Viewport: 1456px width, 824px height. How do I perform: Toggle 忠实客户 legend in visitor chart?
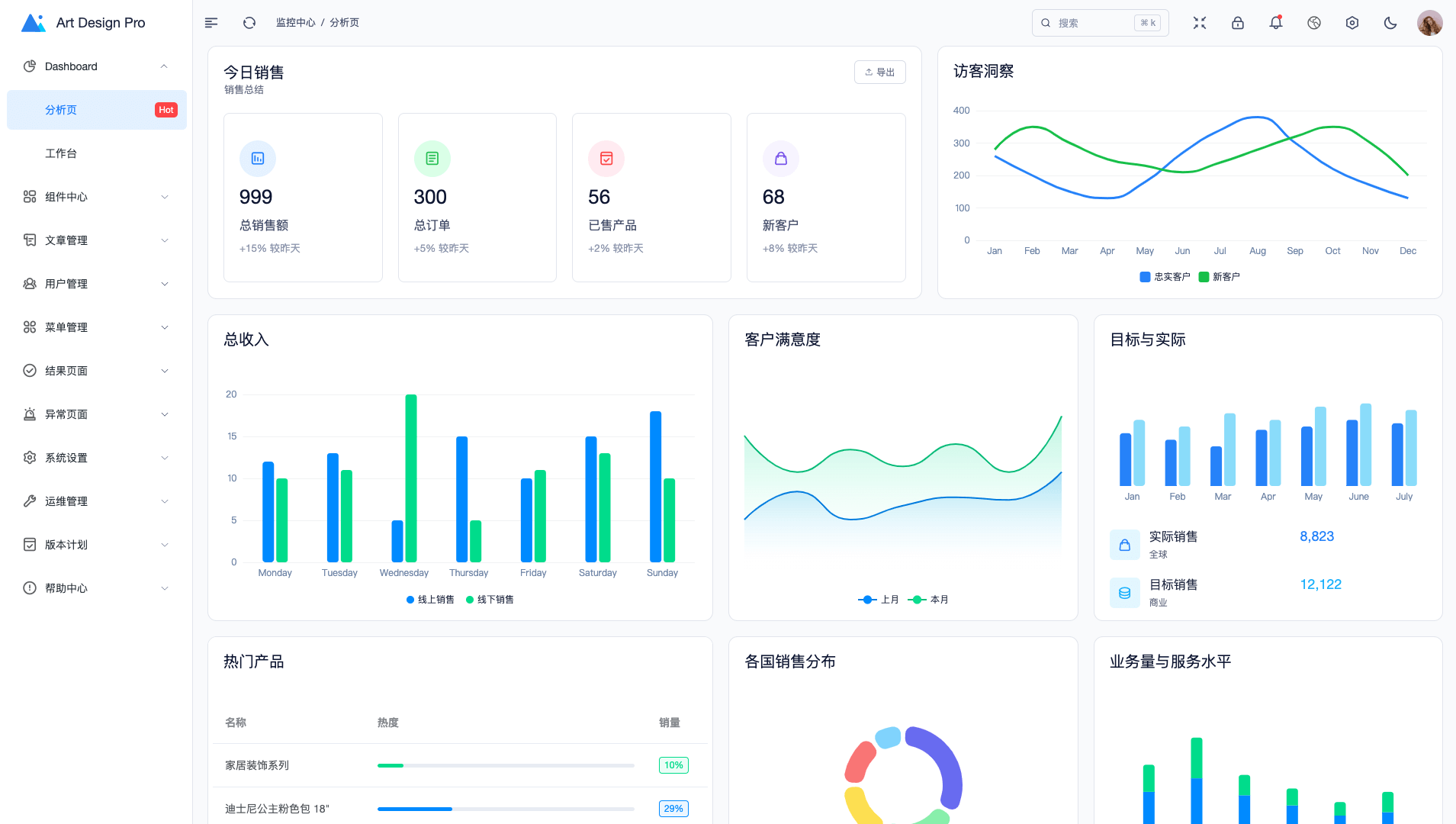click(1165, 277)
